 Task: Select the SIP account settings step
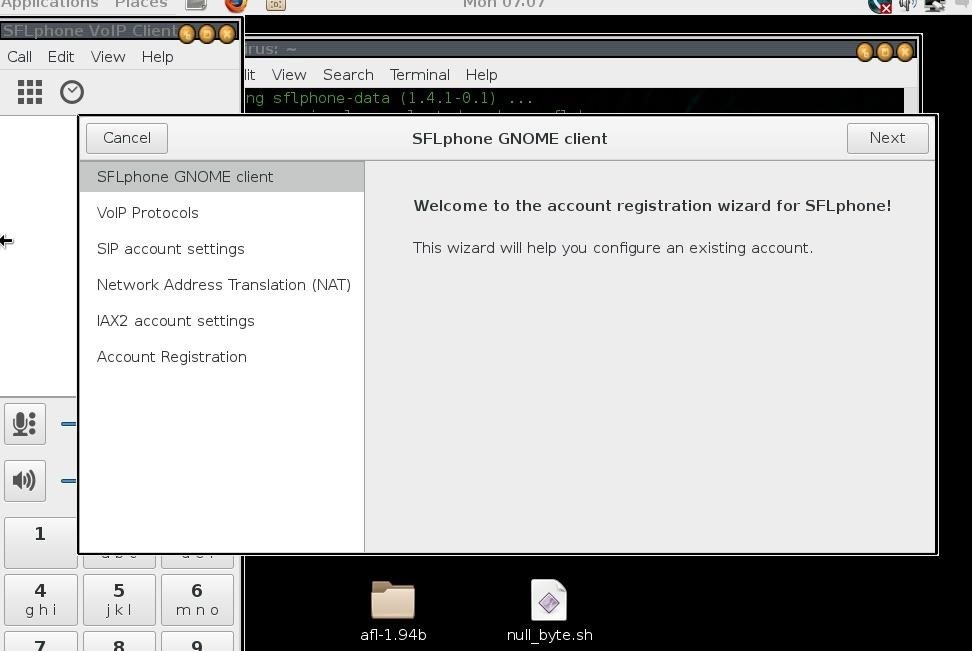tap(222, 249)
